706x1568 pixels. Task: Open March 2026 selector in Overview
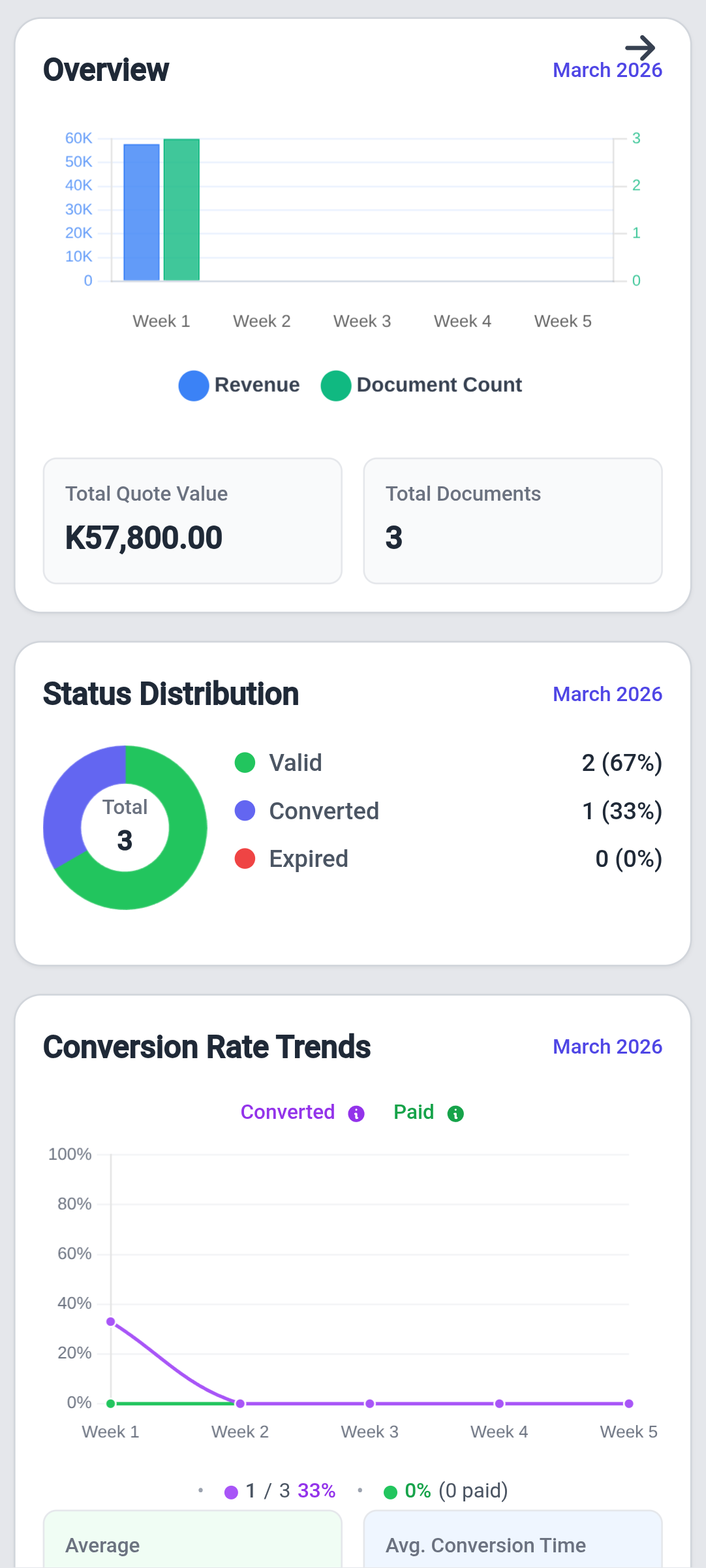(607, 71)
